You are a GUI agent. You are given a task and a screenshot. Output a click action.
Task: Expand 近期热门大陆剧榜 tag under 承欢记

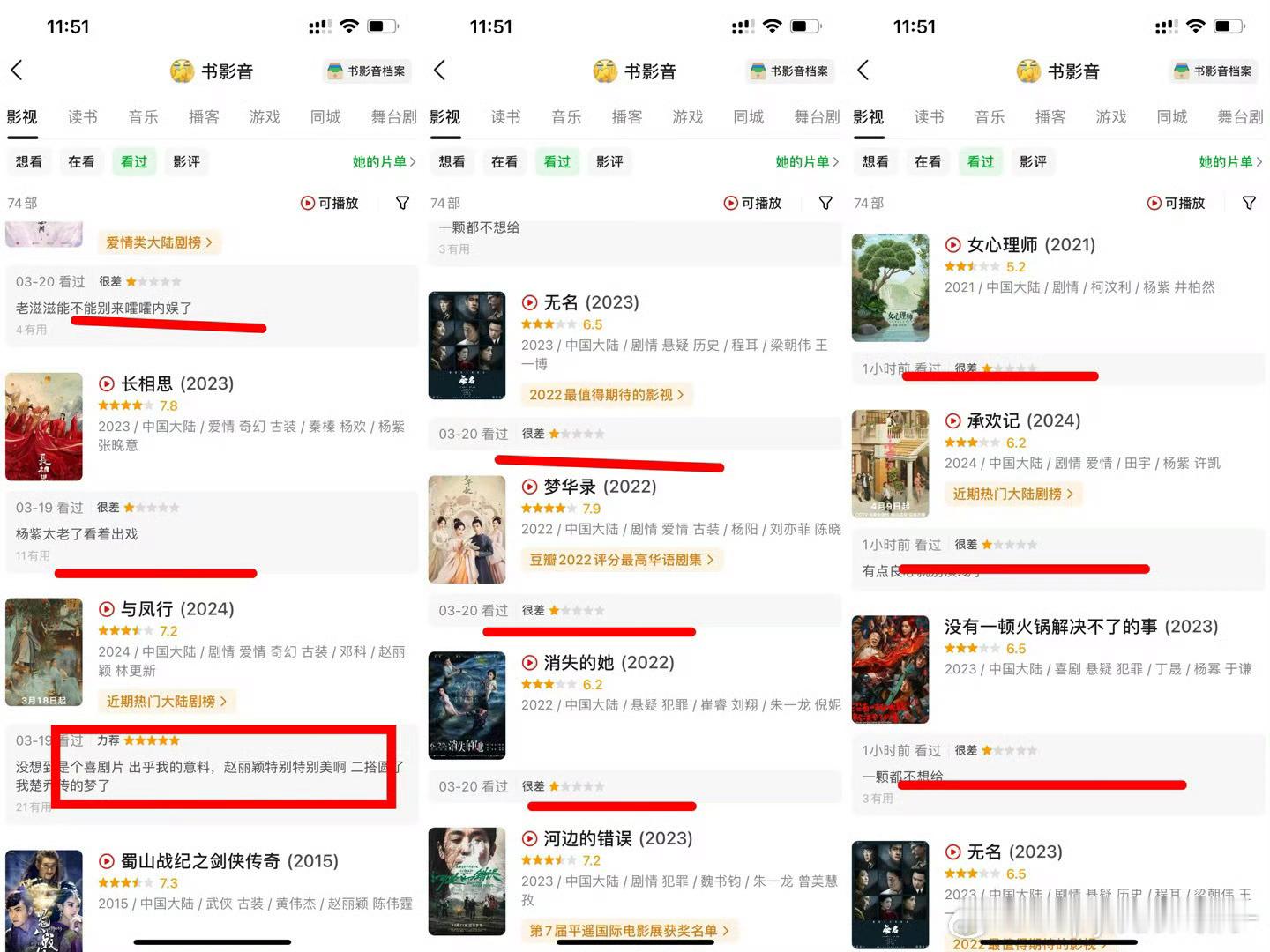point(1012,494)
